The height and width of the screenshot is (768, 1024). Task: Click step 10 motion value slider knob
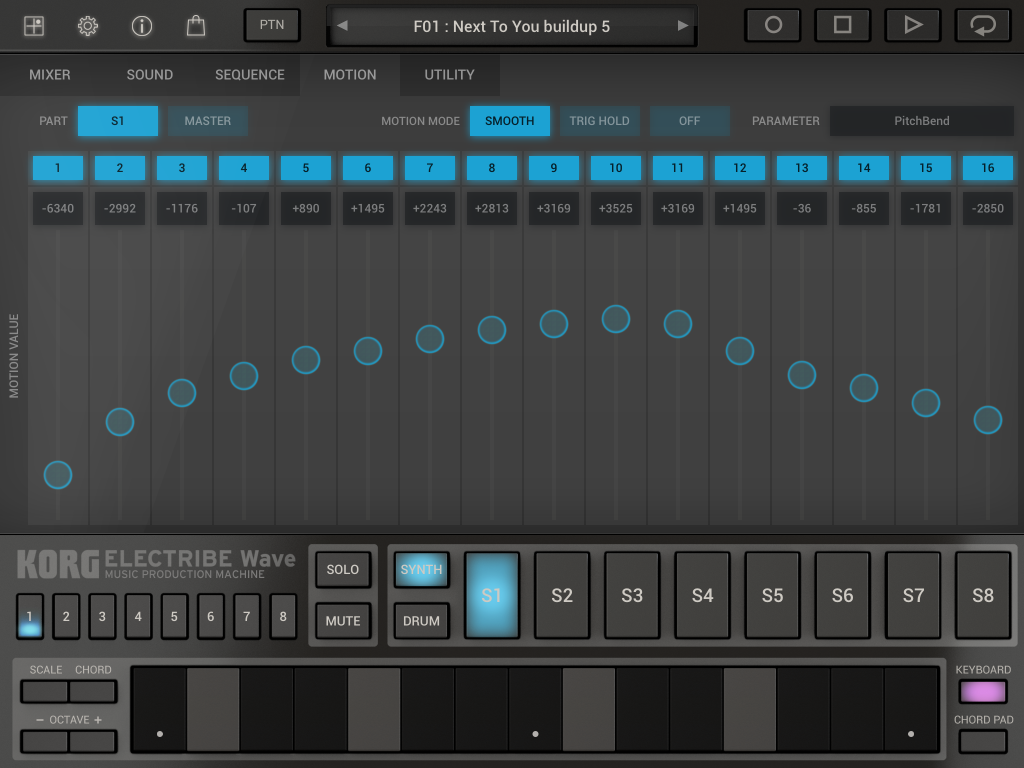pos(616,319)
